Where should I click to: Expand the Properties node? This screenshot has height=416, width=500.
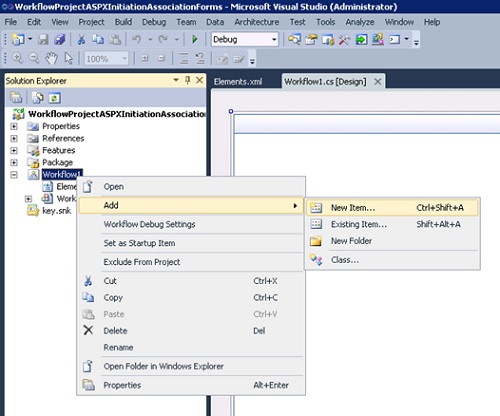coord(14,126)
